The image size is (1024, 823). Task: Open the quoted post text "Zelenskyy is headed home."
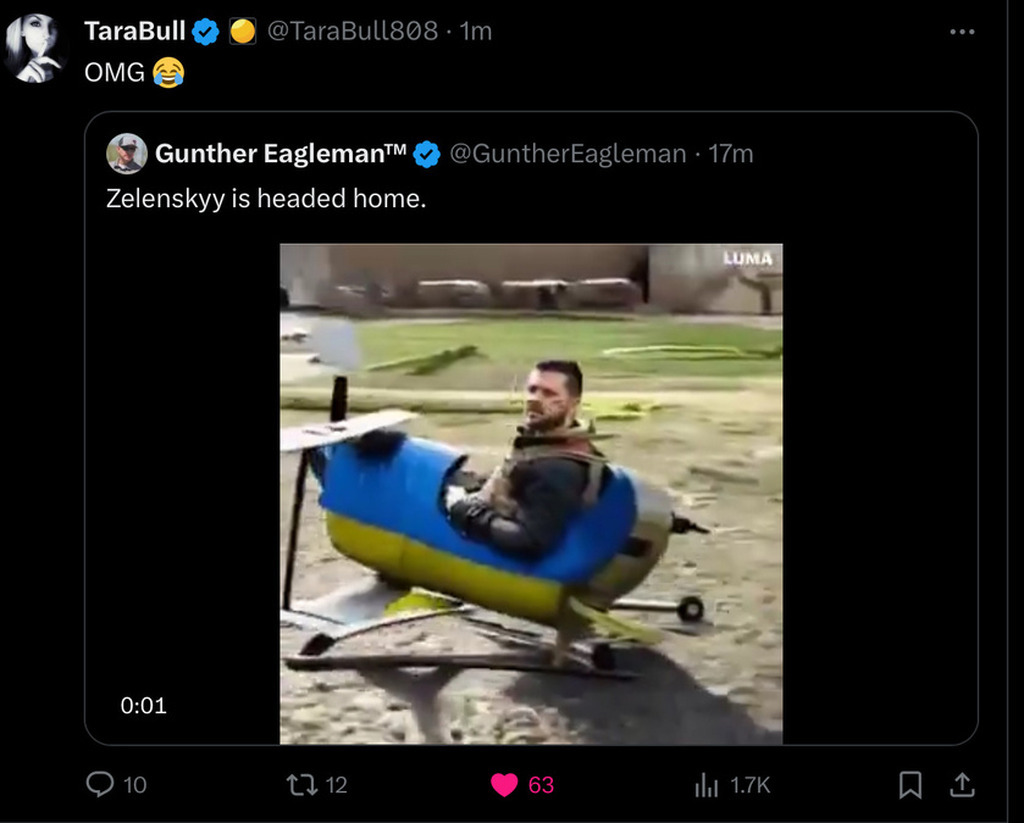coord(266,198)
